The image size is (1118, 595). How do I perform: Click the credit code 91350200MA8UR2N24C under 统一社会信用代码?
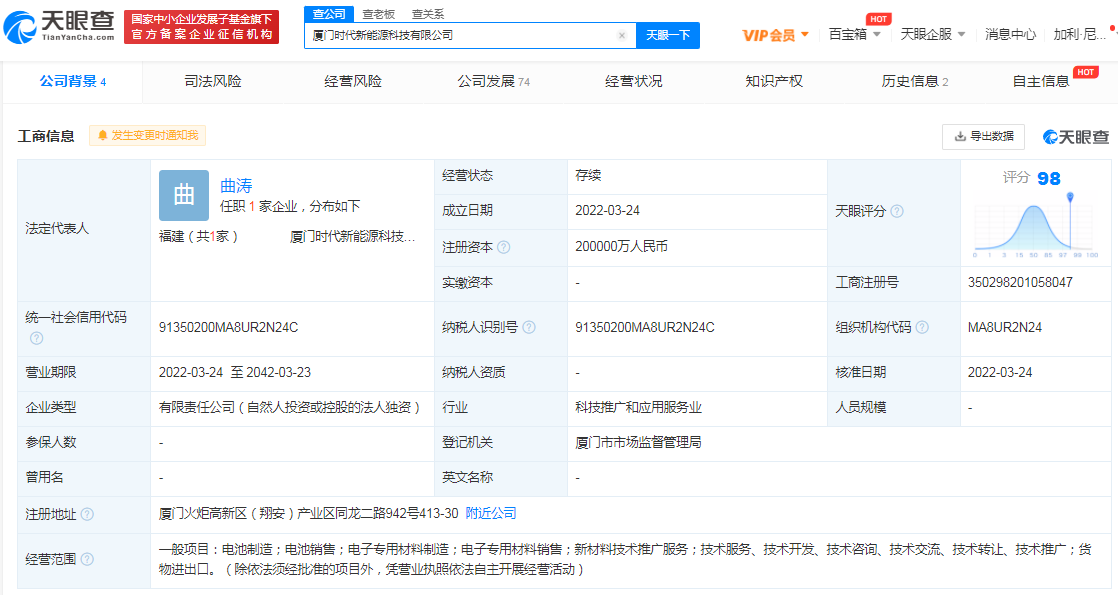228,327
